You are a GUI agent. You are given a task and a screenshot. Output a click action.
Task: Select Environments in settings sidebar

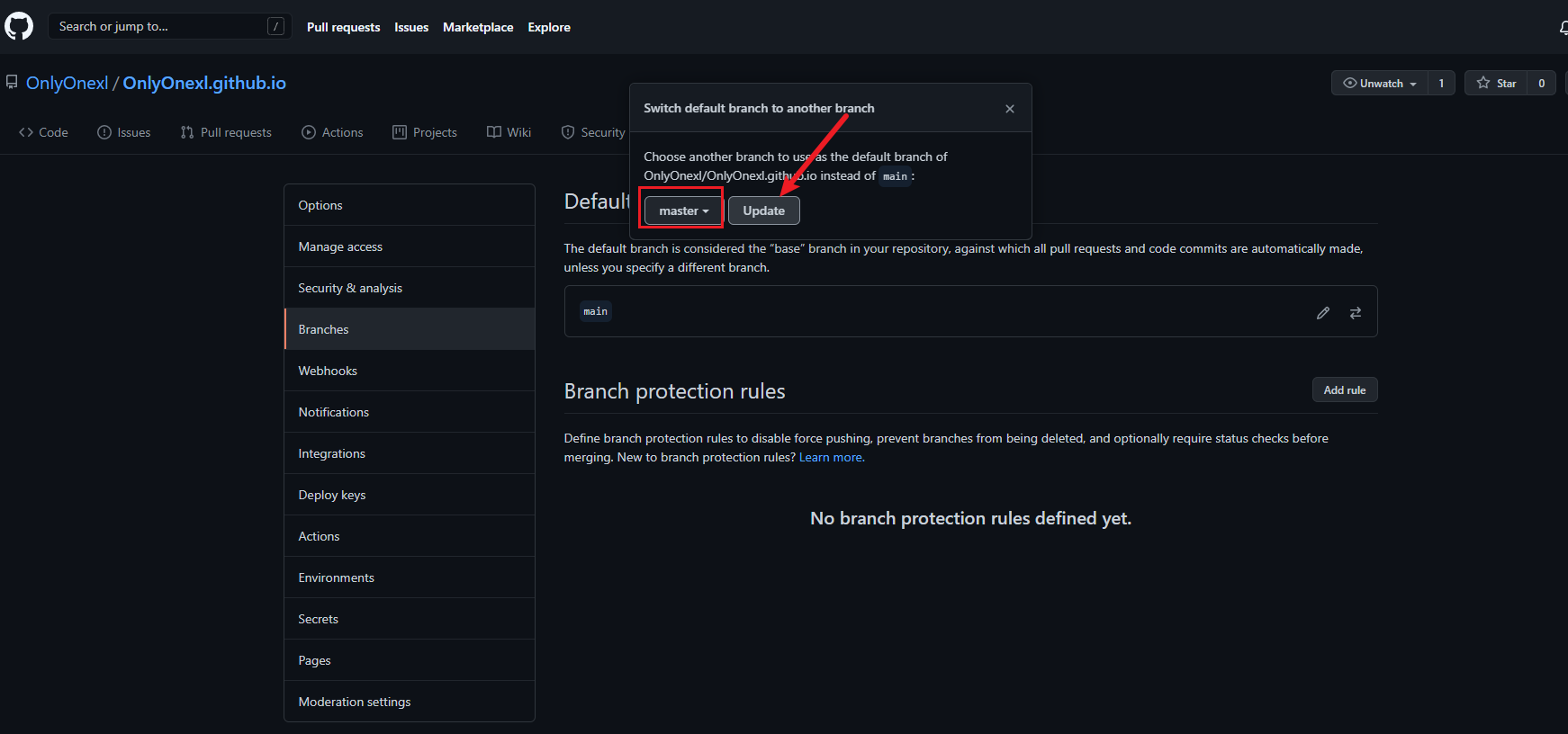point(410,577)
